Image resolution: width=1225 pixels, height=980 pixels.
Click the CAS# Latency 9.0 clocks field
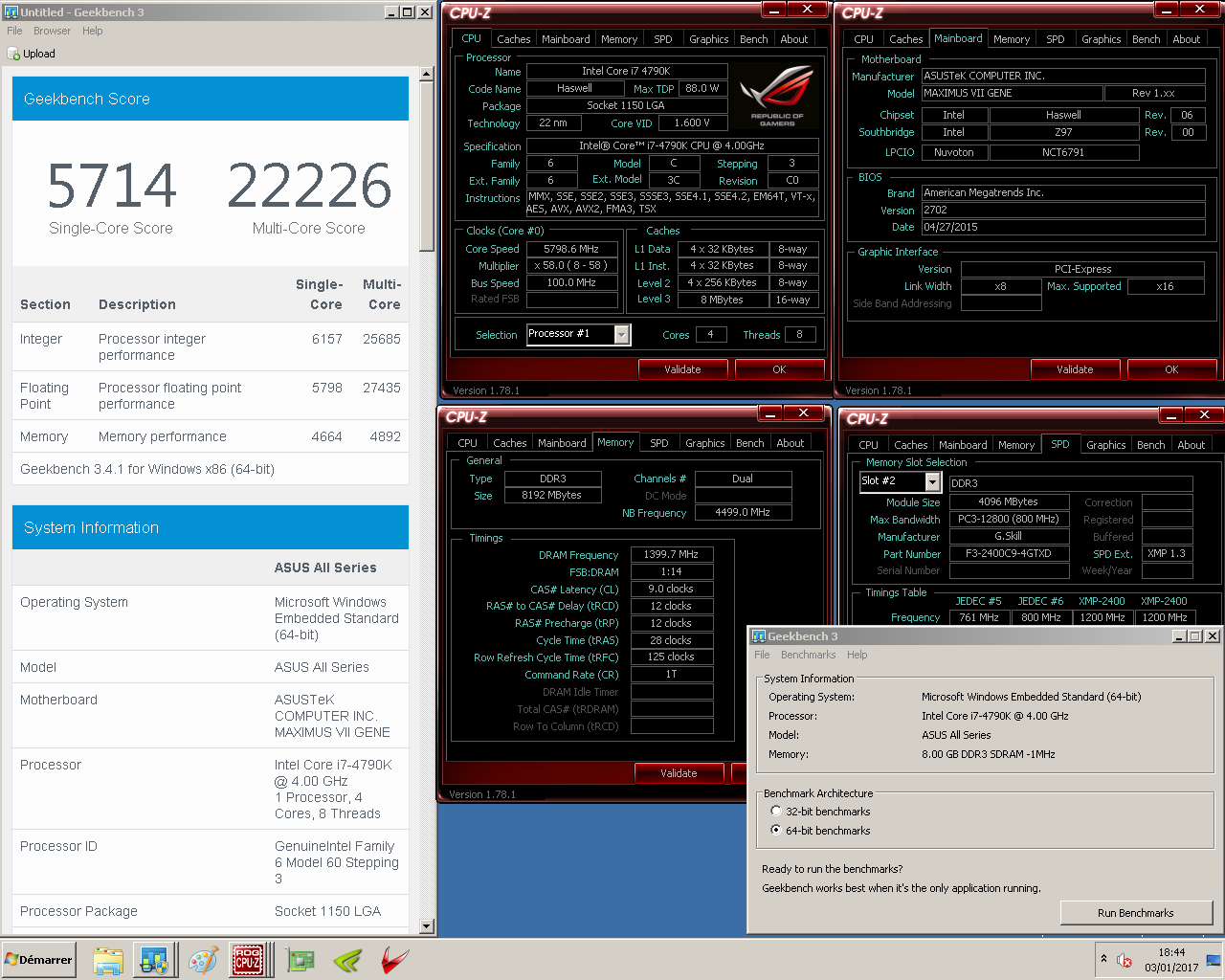[x=671, y=590]
